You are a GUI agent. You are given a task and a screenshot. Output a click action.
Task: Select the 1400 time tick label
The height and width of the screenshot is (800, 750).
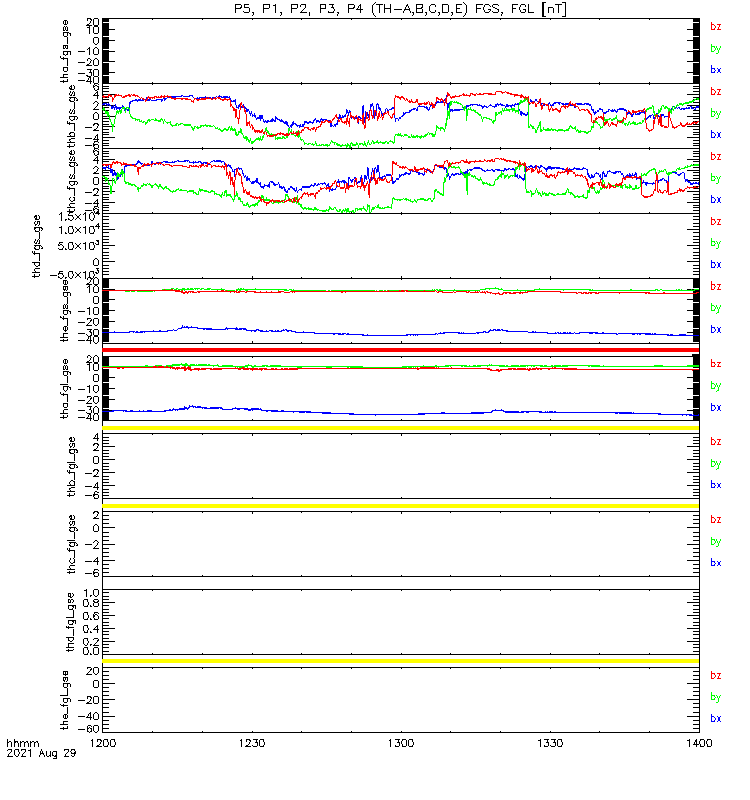[x=699, y=743]
